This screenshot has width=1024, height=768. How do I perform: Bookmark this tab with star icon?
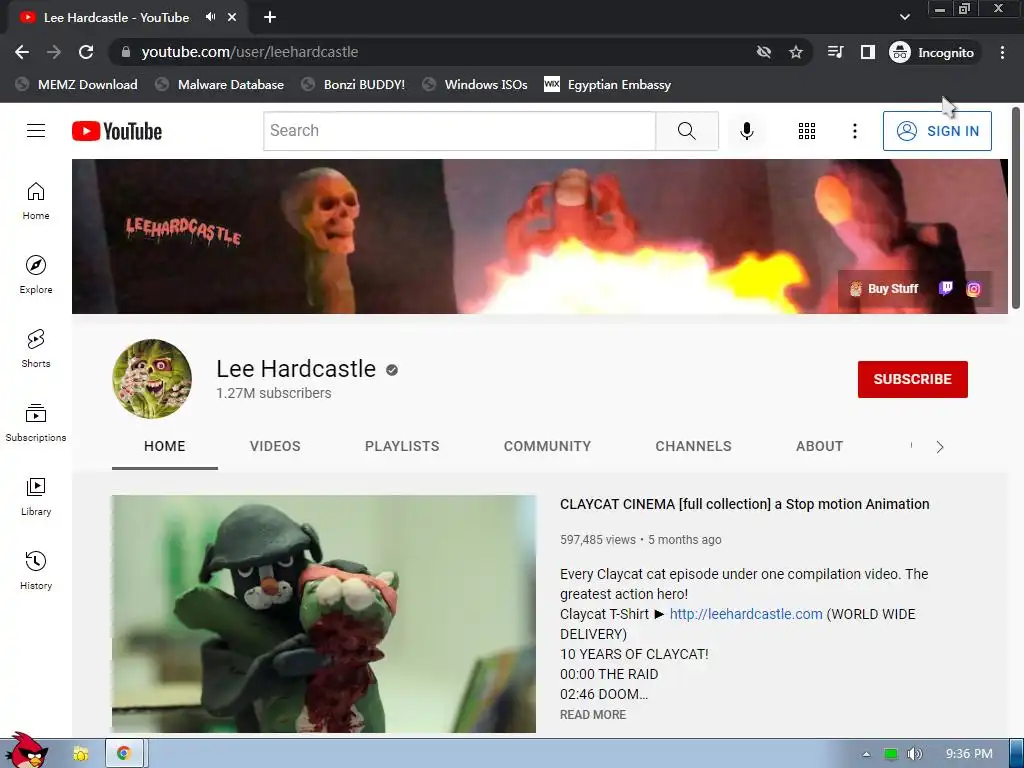point(795,52)
